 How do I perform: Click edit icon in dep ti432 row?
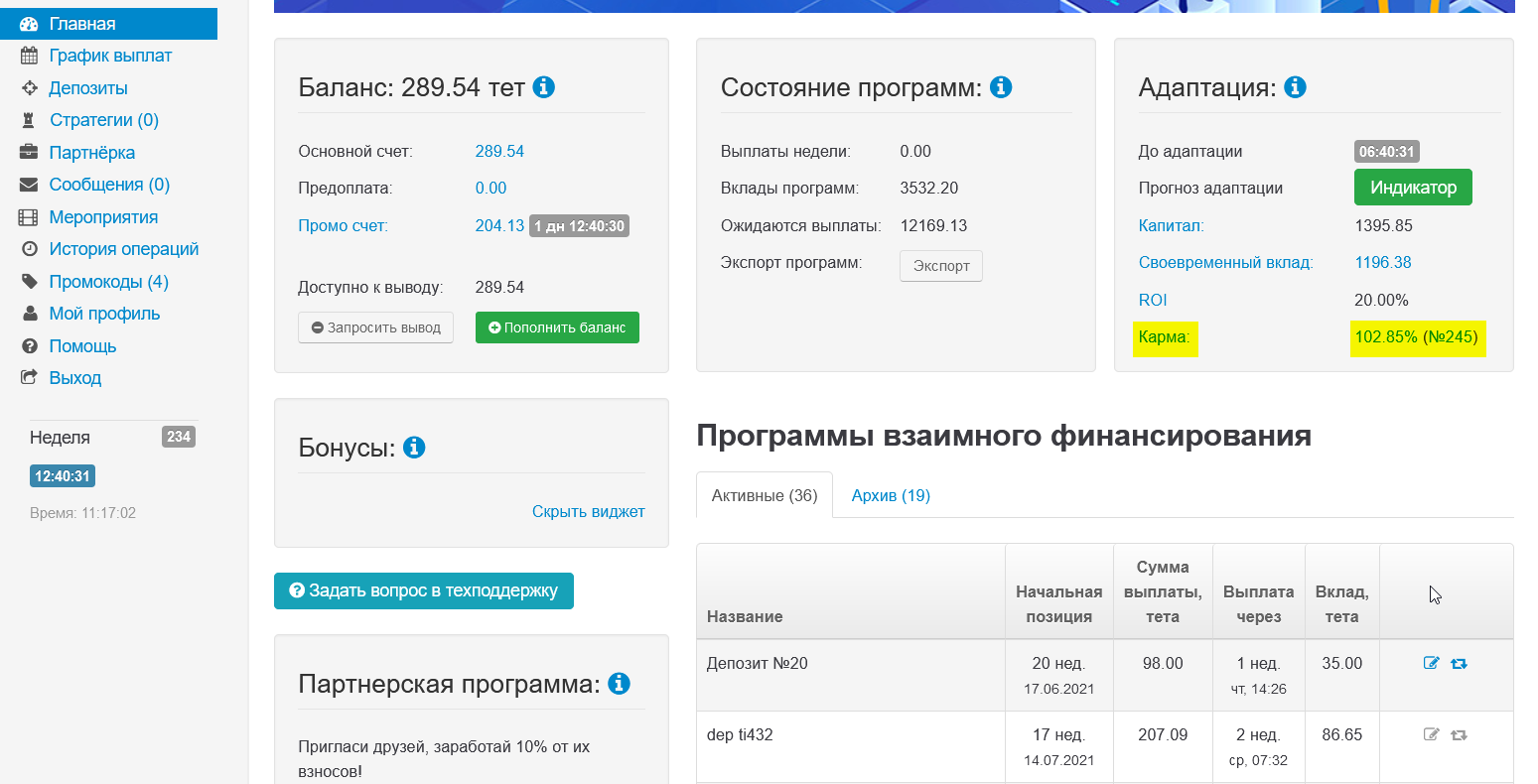1431,734
